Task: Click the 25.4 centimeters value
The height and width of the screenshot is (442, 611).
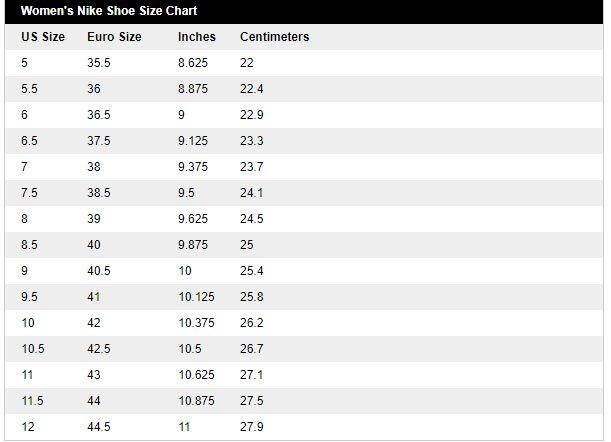Action: [252, 271]
